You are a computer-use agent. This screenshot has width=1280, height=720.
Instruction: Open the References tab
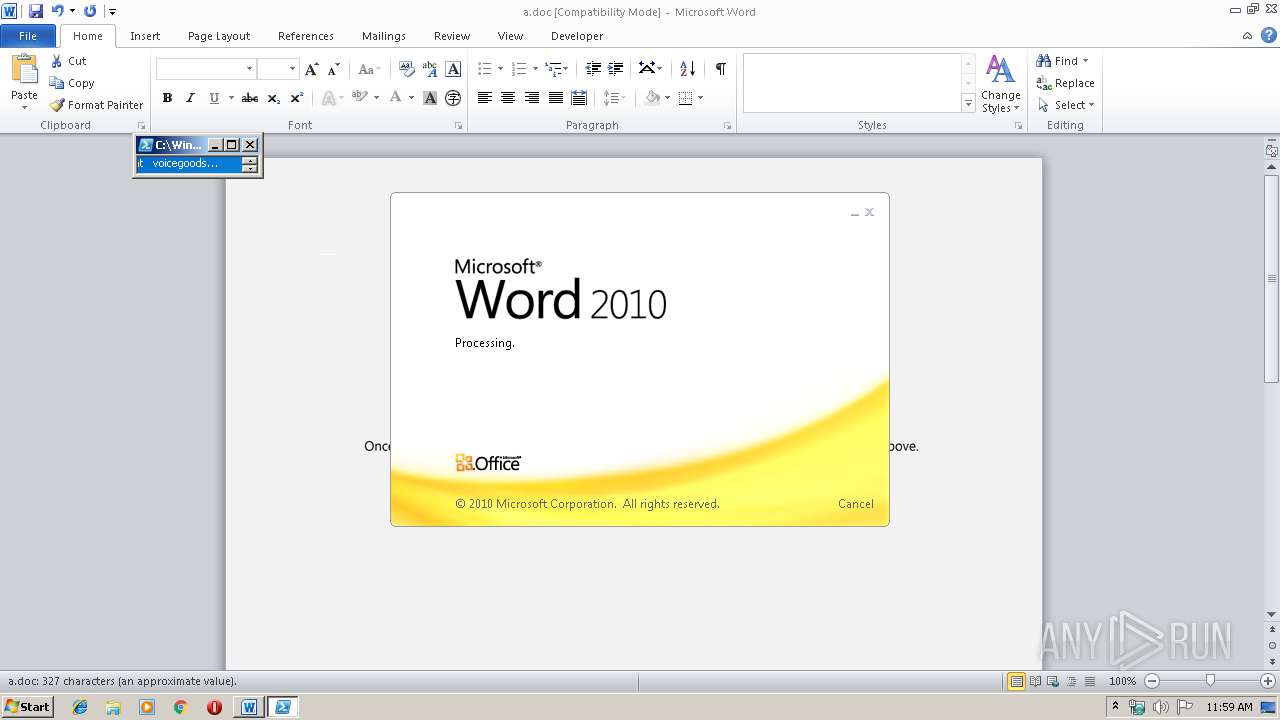coord(306,36)
